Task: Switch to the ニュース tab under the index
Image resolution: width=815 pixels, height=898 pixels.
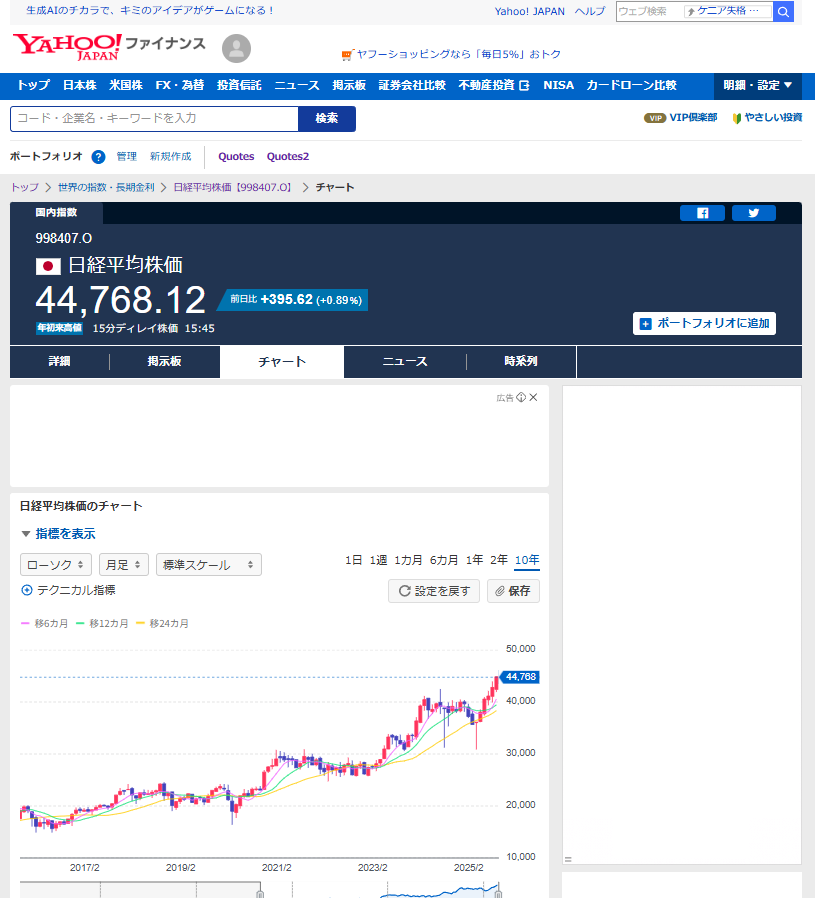Action: click(405, 361)
